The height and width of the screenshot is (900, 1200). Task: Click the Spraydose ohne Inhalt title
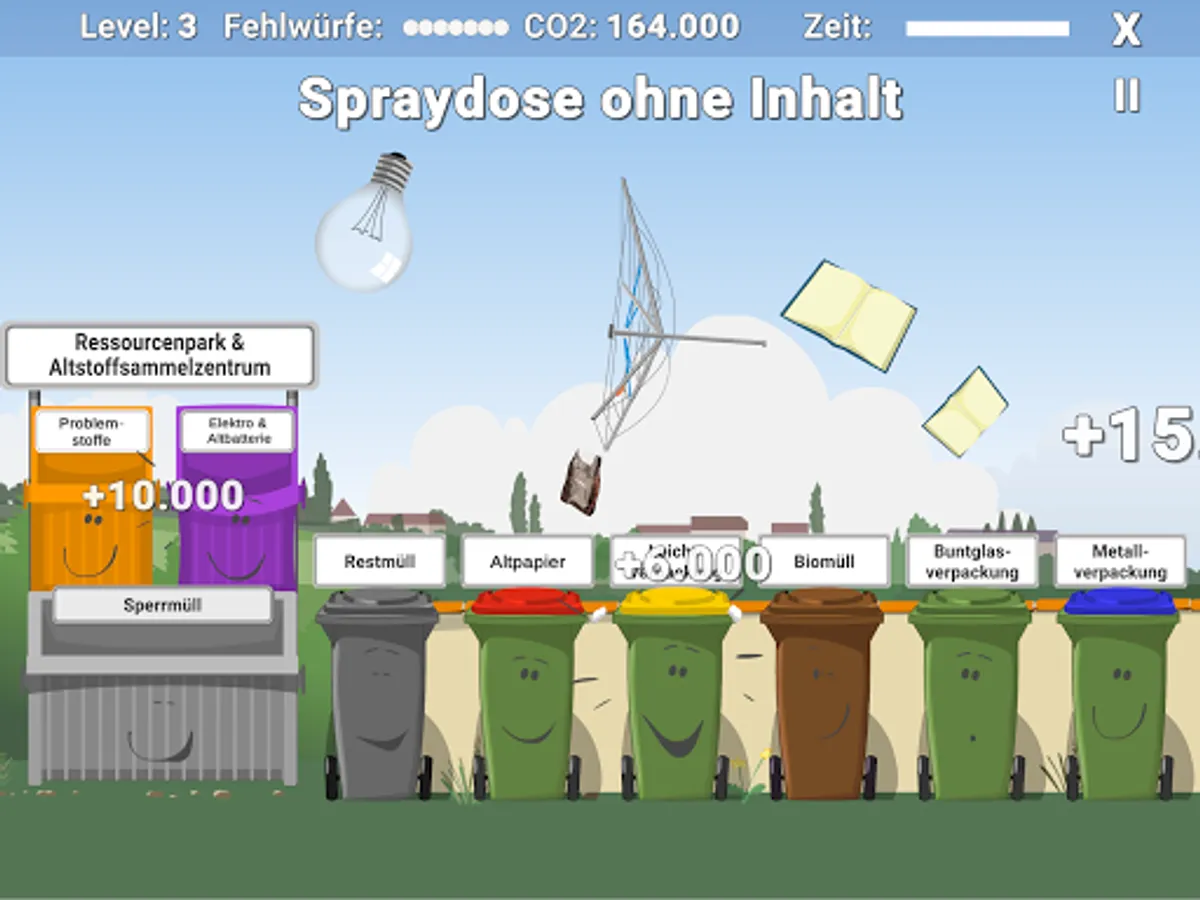pos(601,98)
